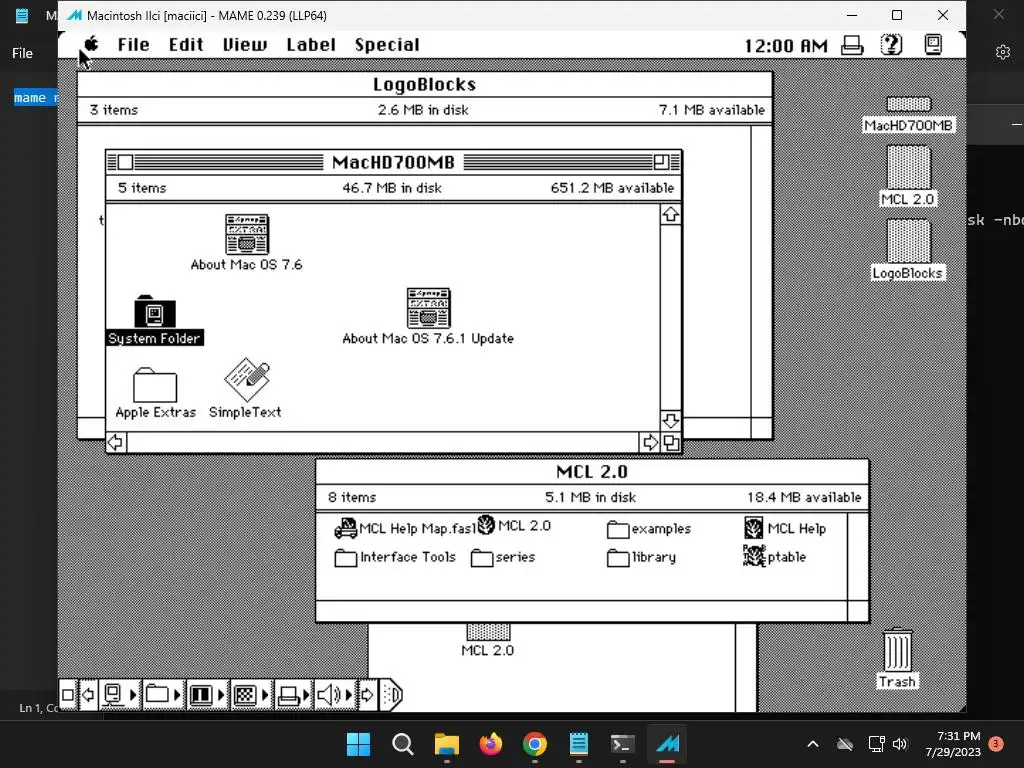Select the About Mac OS 7.6 document icon
1024x768 pixels.
tap(247, 234)
